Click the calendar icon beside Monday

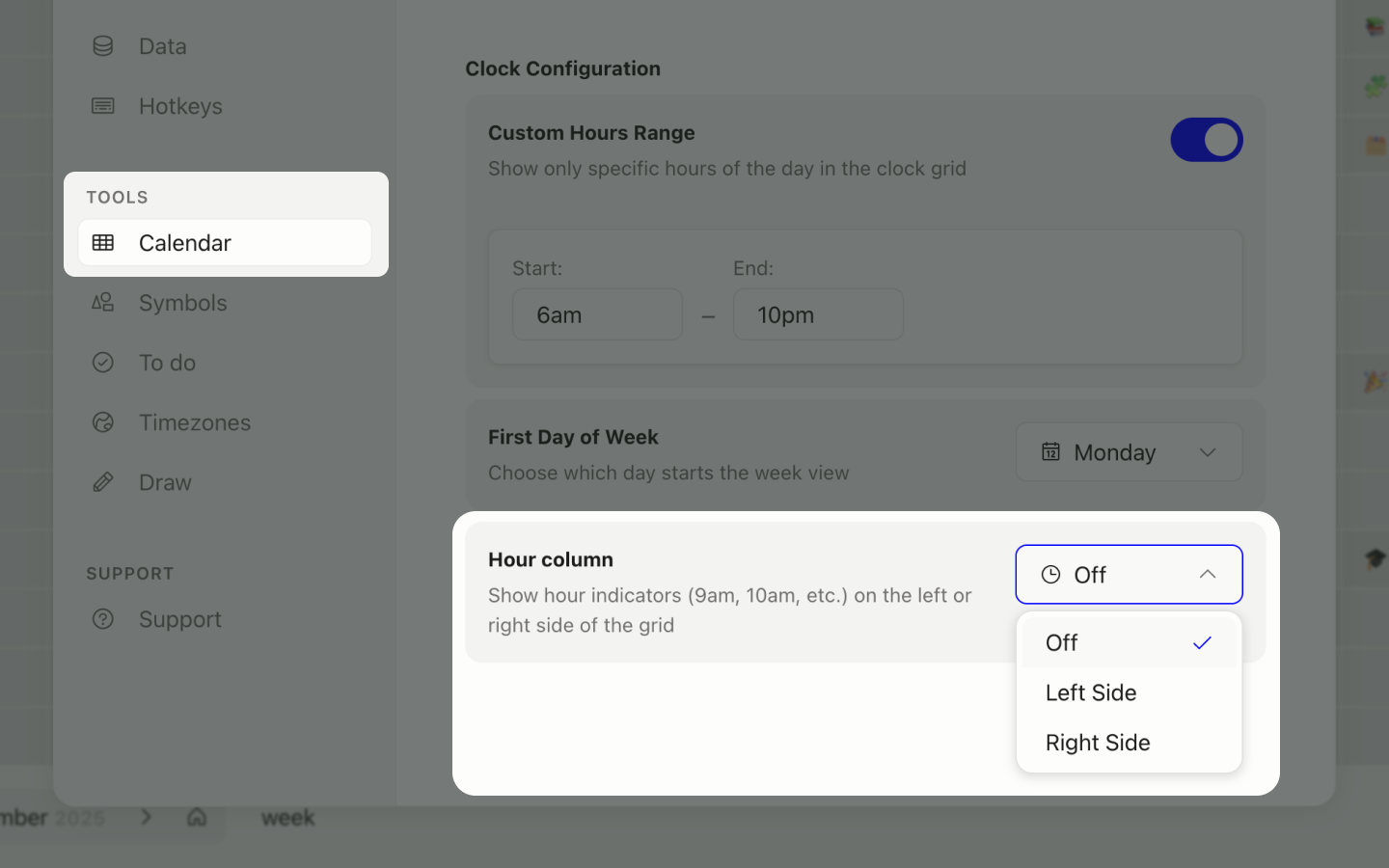pos(1050,451)
